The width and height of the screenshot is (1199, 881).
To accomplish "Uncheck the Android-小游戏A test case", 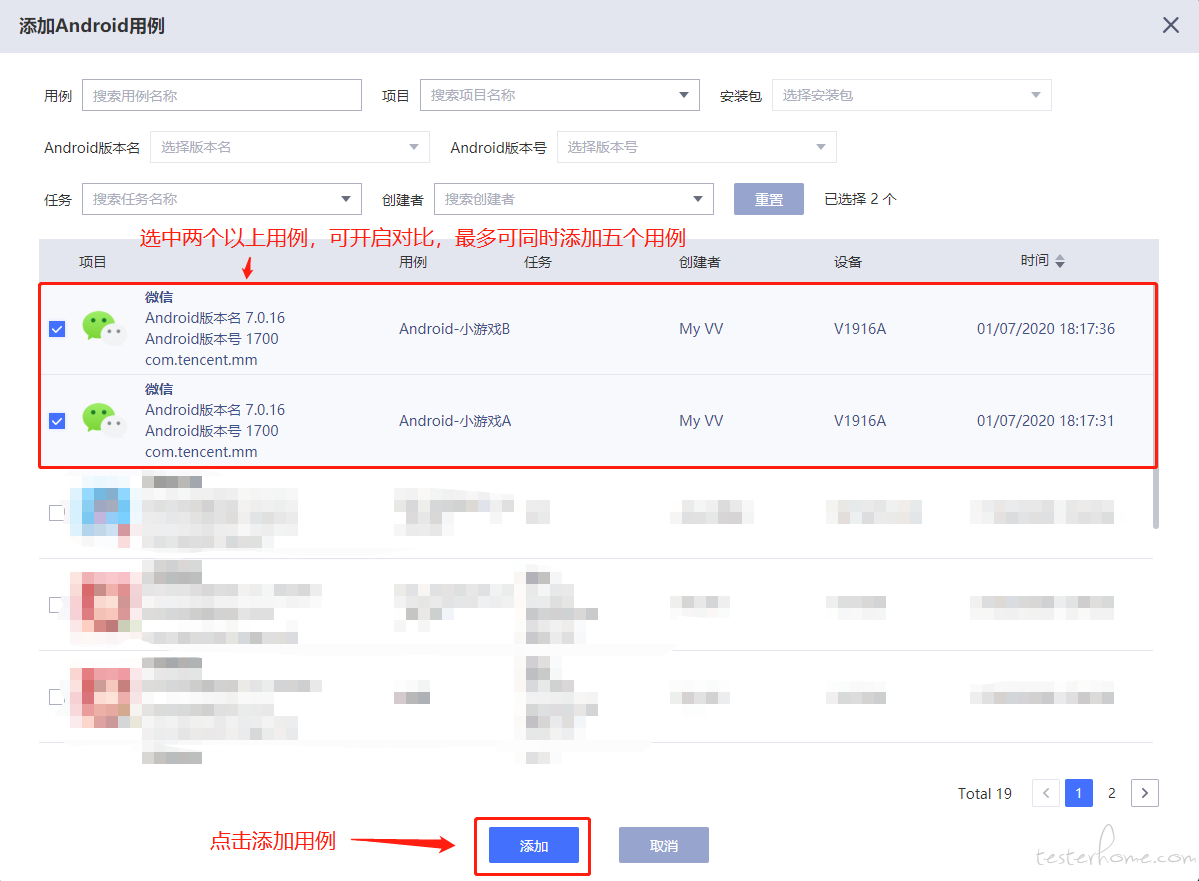I will 57,421.
